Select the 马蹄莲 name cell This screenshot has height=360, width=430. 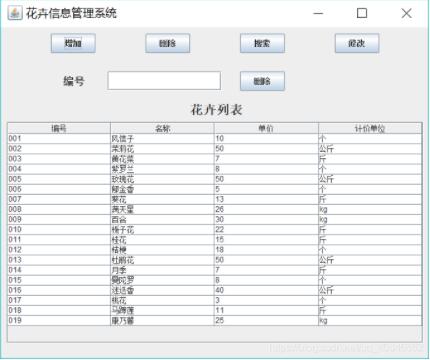tap(162, 310)
